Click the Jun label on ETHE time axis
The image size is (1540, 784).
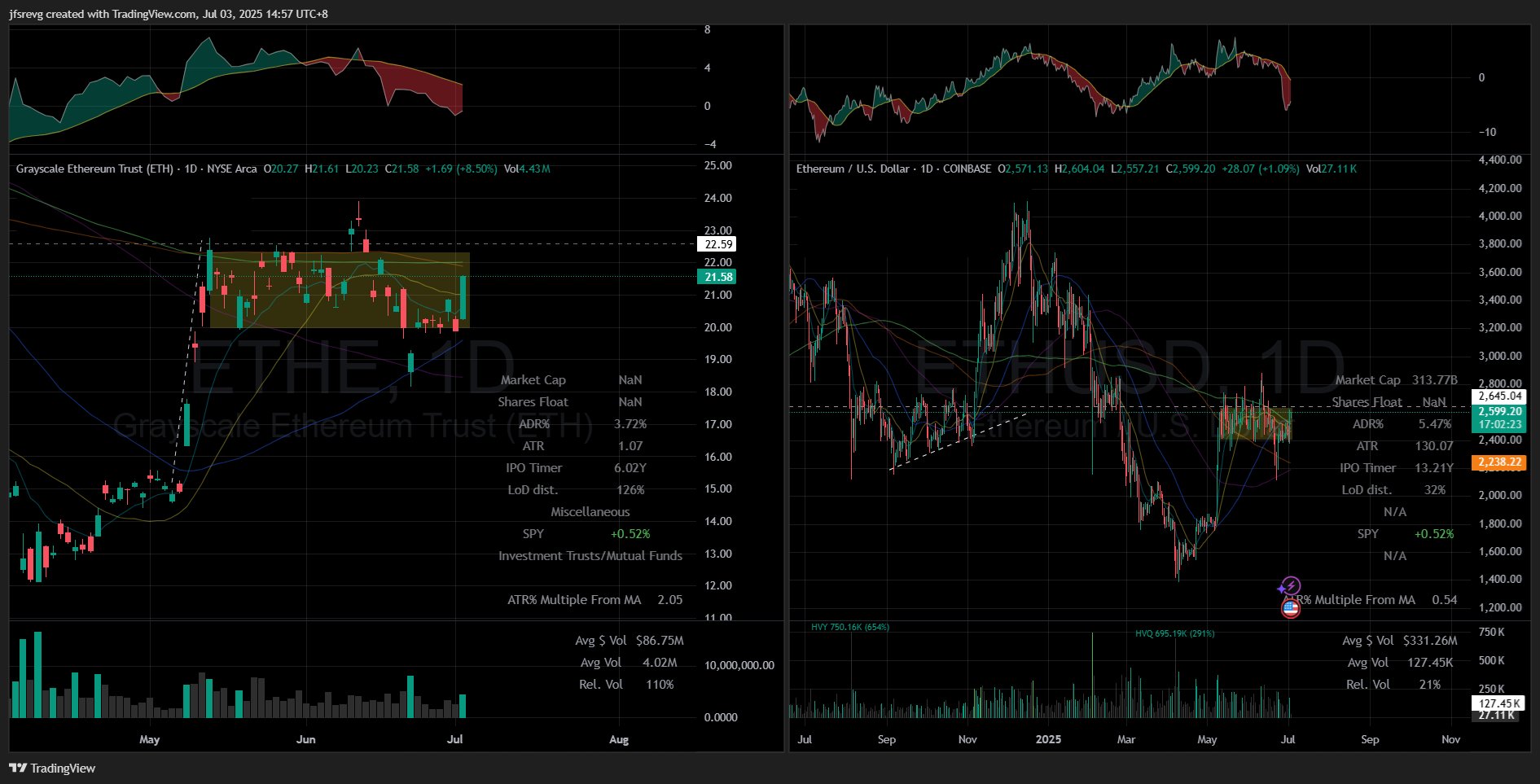pyautogui.click(x=305, y=739)
